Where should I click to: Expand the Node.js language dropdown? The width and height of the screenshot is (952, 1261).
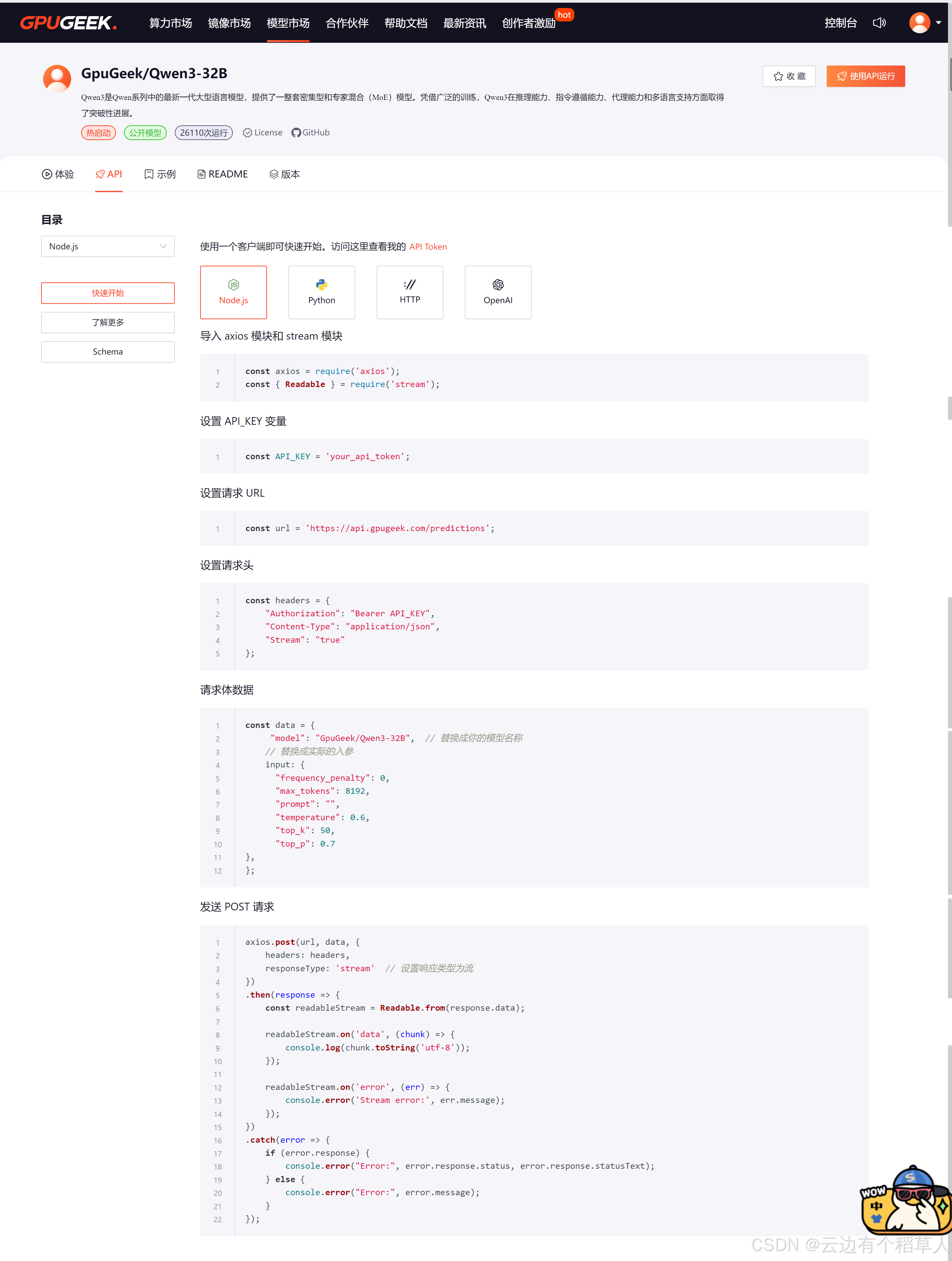(108, 246)
